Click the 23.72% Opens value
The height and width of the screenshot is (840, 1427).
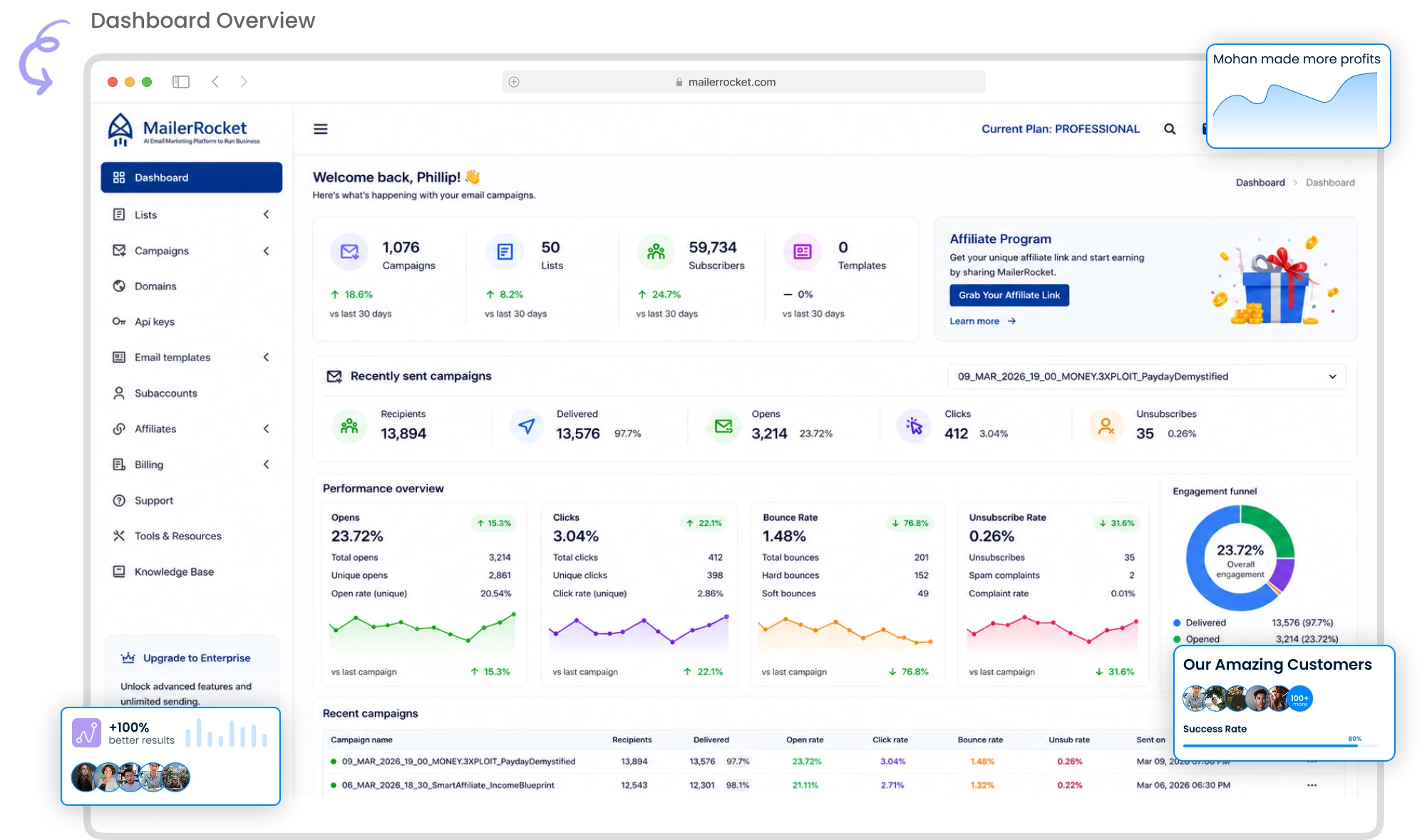[x=357, y=536]
